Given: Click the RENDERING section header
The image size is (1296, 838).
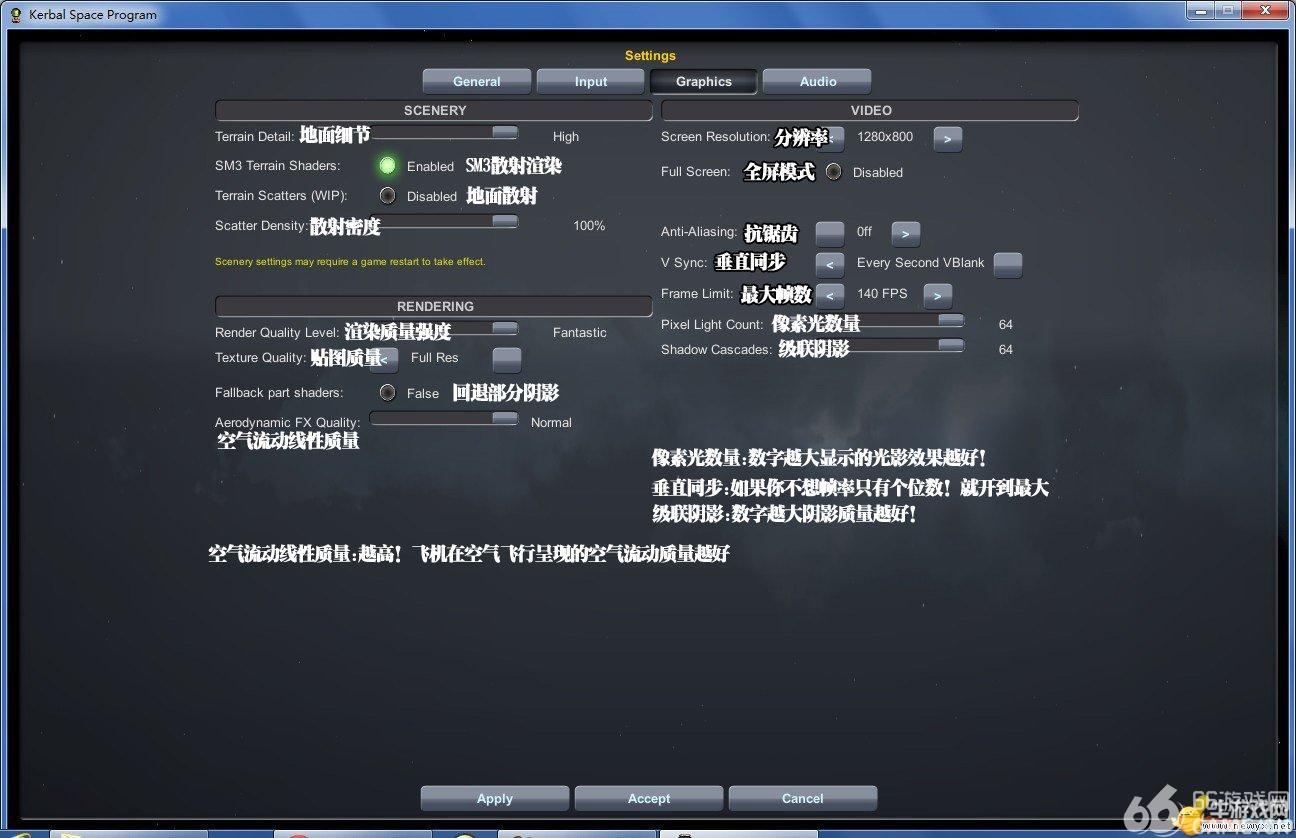Looking at the screenshot, I should [434, 306].
